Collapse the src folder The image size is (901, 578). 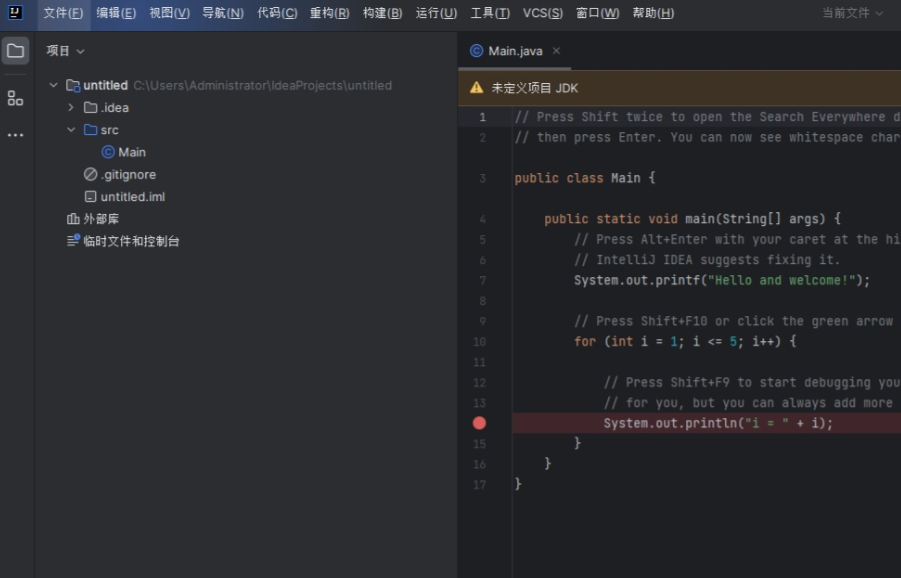[x=71, y=130]
